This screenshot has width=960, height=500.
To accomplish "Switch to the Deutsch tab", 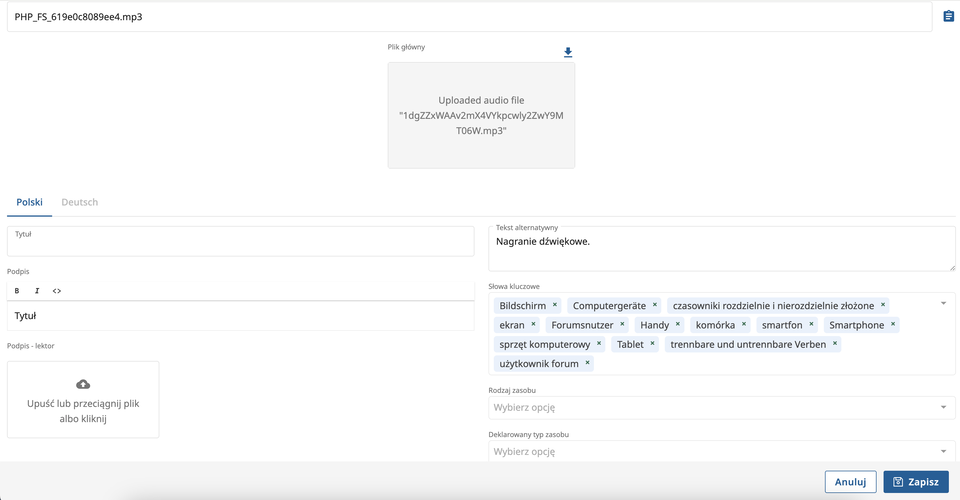I will coord(80,202).
